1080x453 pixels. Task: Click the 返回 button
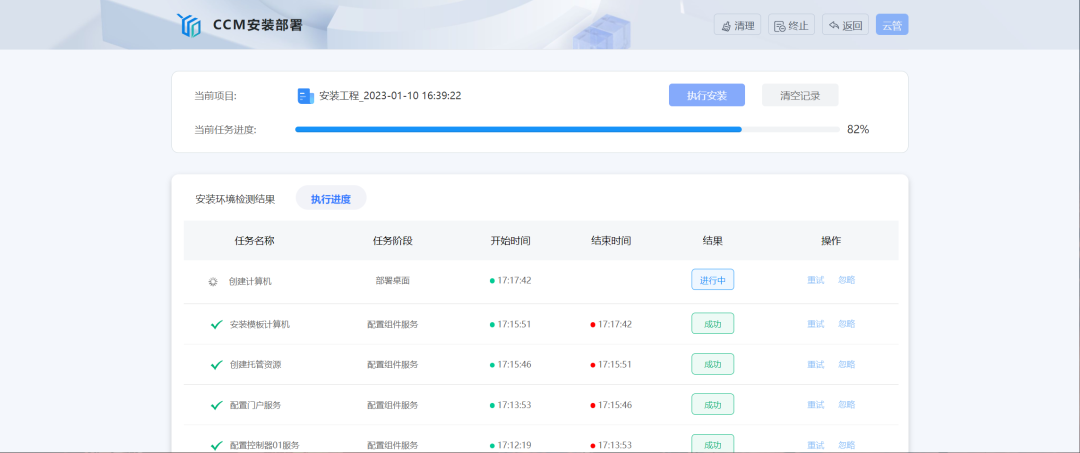[845, 25]
